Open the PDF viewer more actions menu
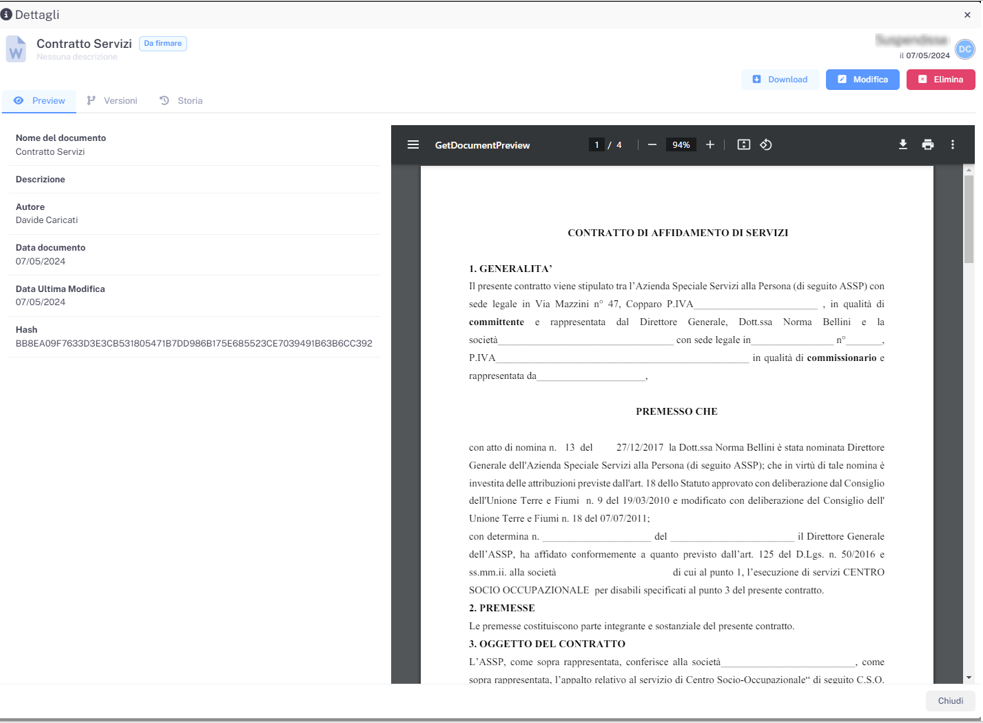This screenshot has width=983, height=723. pyautogui.click(x=953, y=145)
